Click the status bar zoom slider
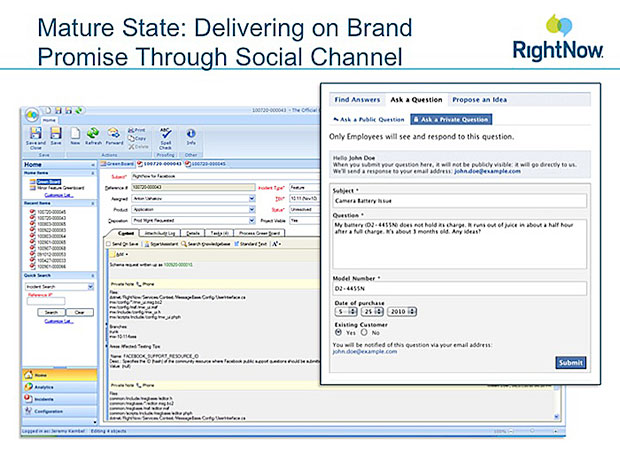Image resolution: width=620 pixels, height=465 pixels. 532,431
